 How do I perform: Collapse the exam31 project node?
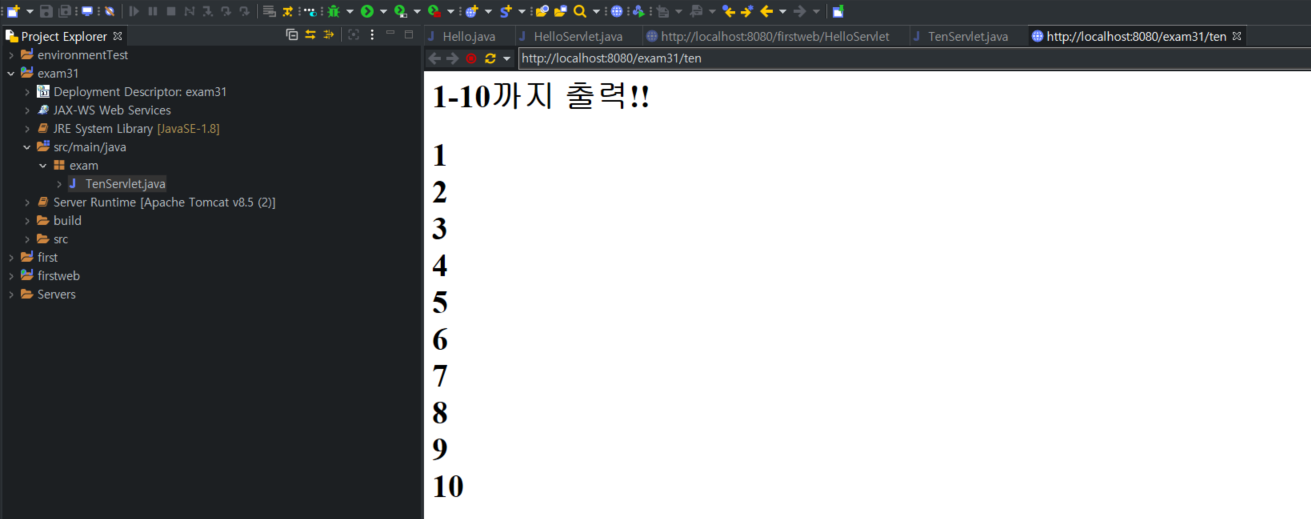click(11, 73)
